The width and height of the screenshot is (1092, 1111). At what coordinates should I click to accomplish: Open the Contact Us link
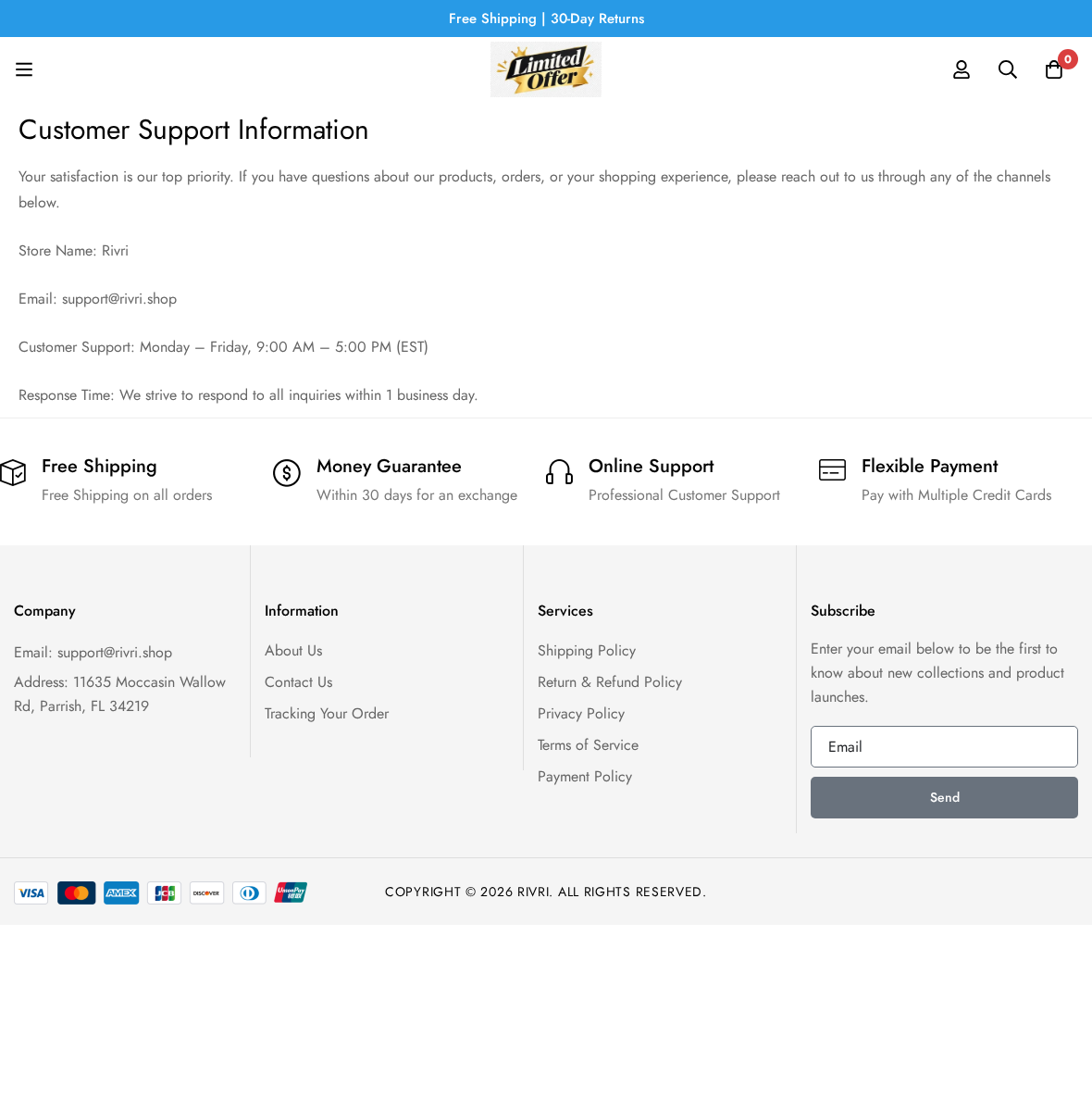click(x=298, y=682)
